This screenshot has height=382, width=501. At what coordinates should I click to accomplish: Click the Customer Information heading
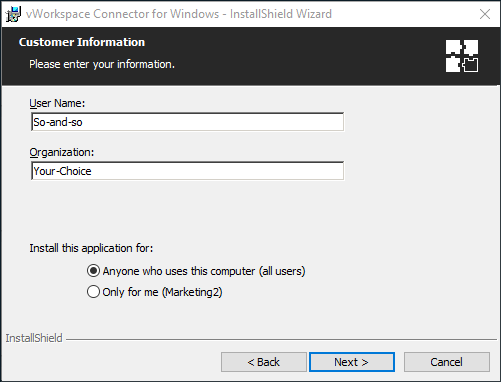[x=82, y=42]
